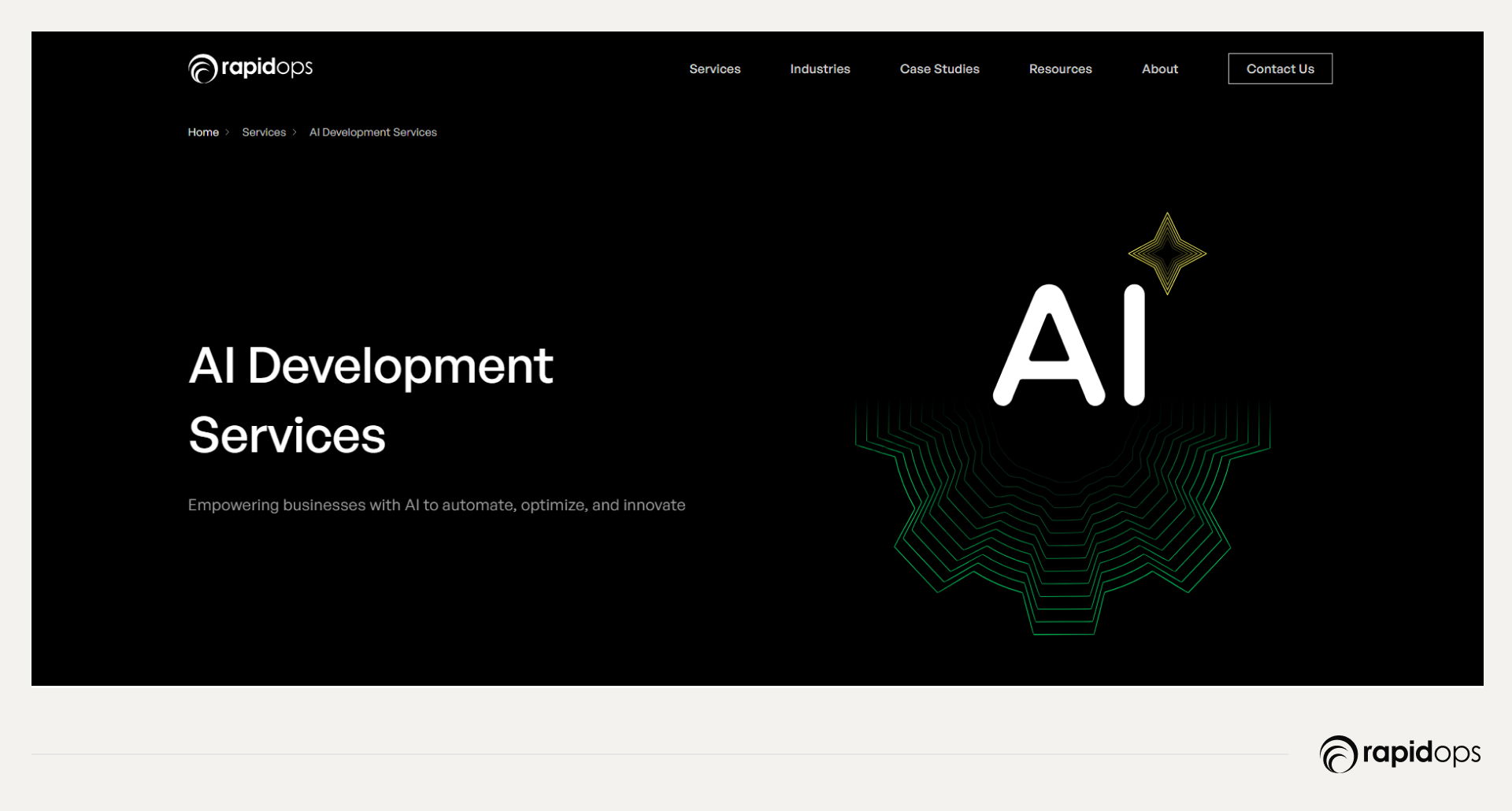
Task: Click the black rapidops wordmark at bottom right
Action: coord(1421,754)
